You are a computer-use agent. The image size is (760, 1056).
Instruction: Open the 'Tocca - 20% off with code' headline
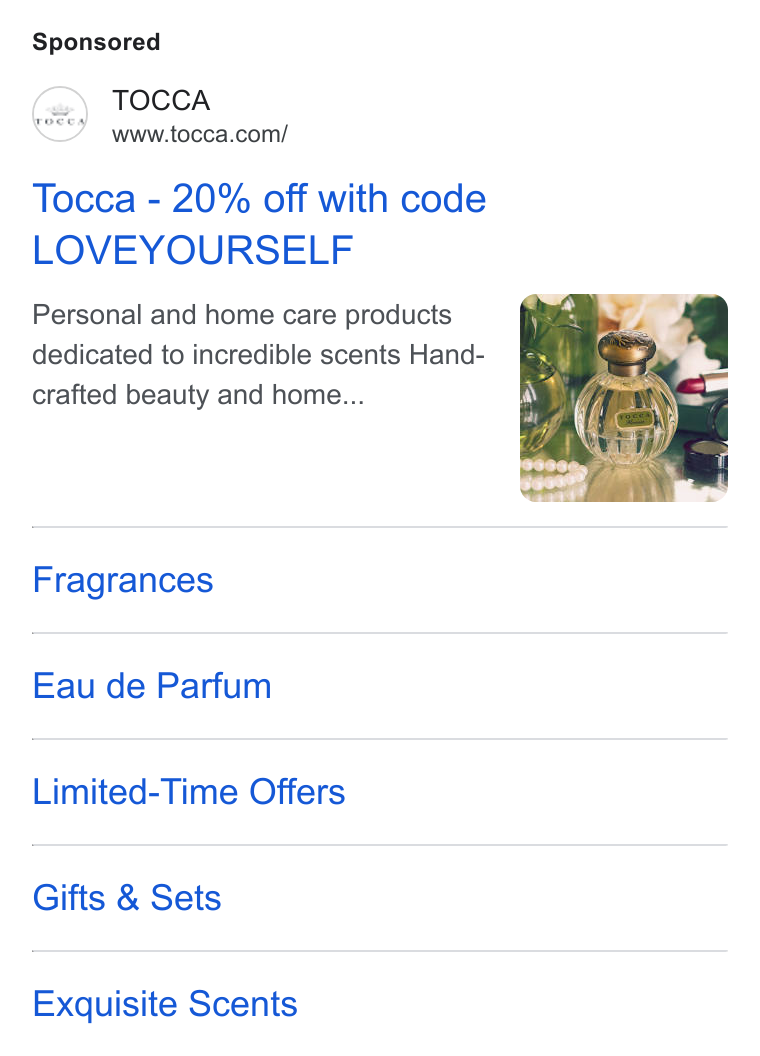[259, 199]
